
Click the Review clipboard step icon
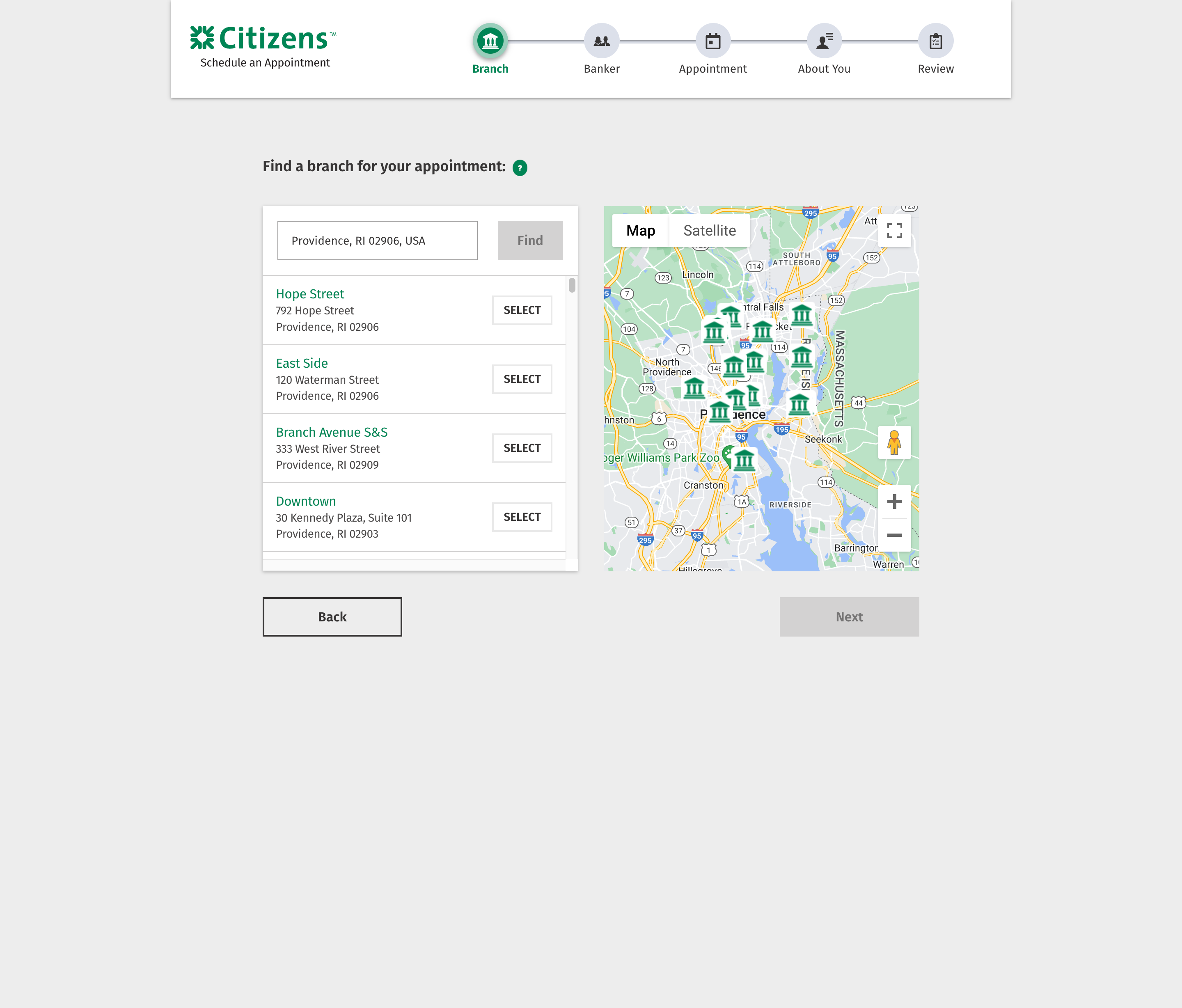point(936,41)
